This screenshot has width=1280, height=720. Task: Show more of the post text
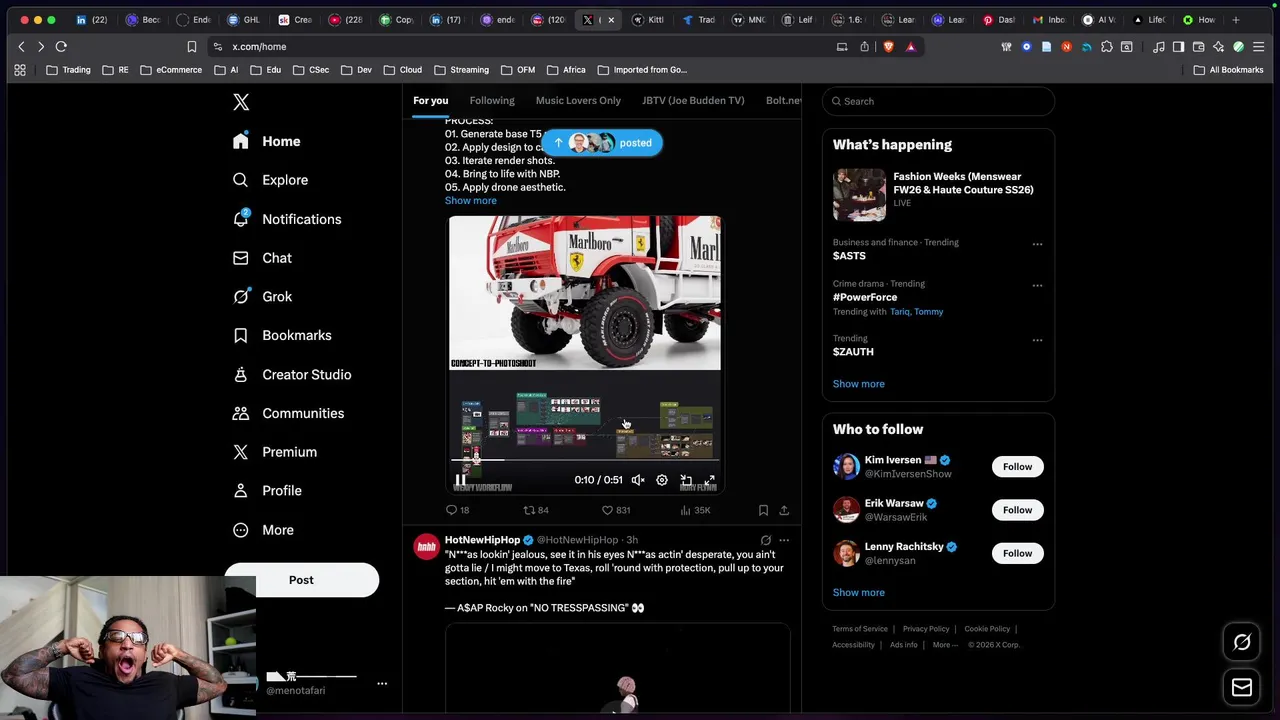[470, 201]
